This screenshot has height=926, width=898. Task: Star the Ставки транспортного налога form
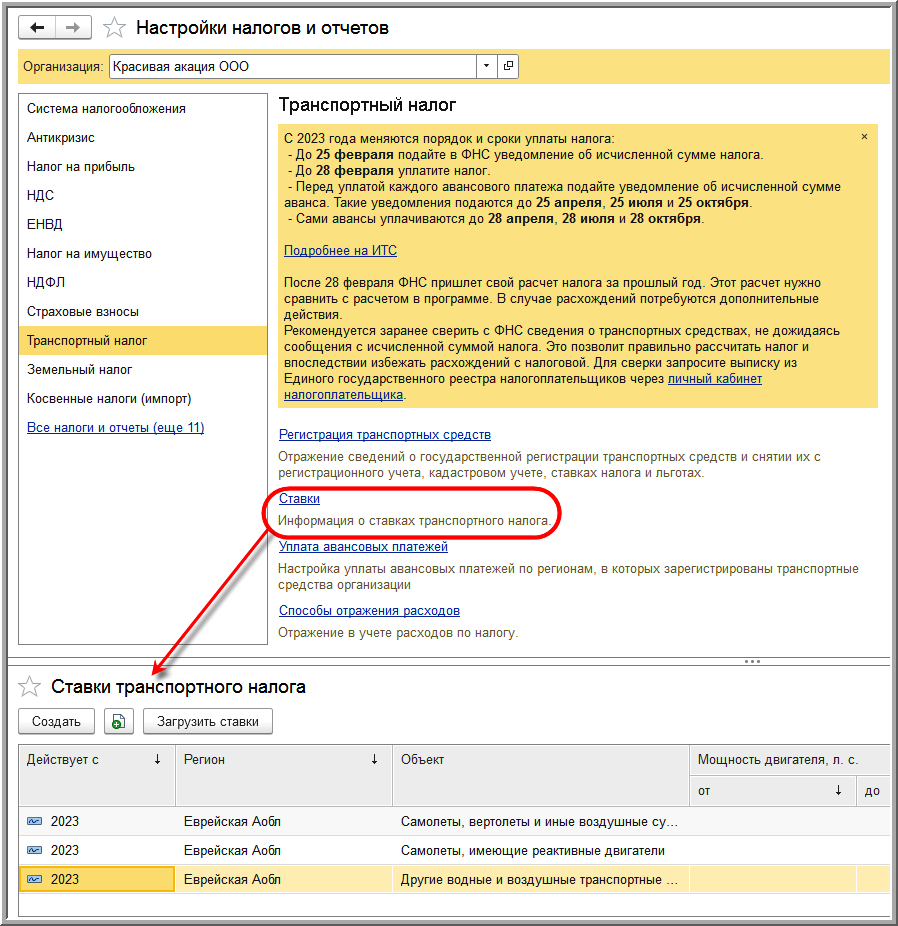(30, 687)
